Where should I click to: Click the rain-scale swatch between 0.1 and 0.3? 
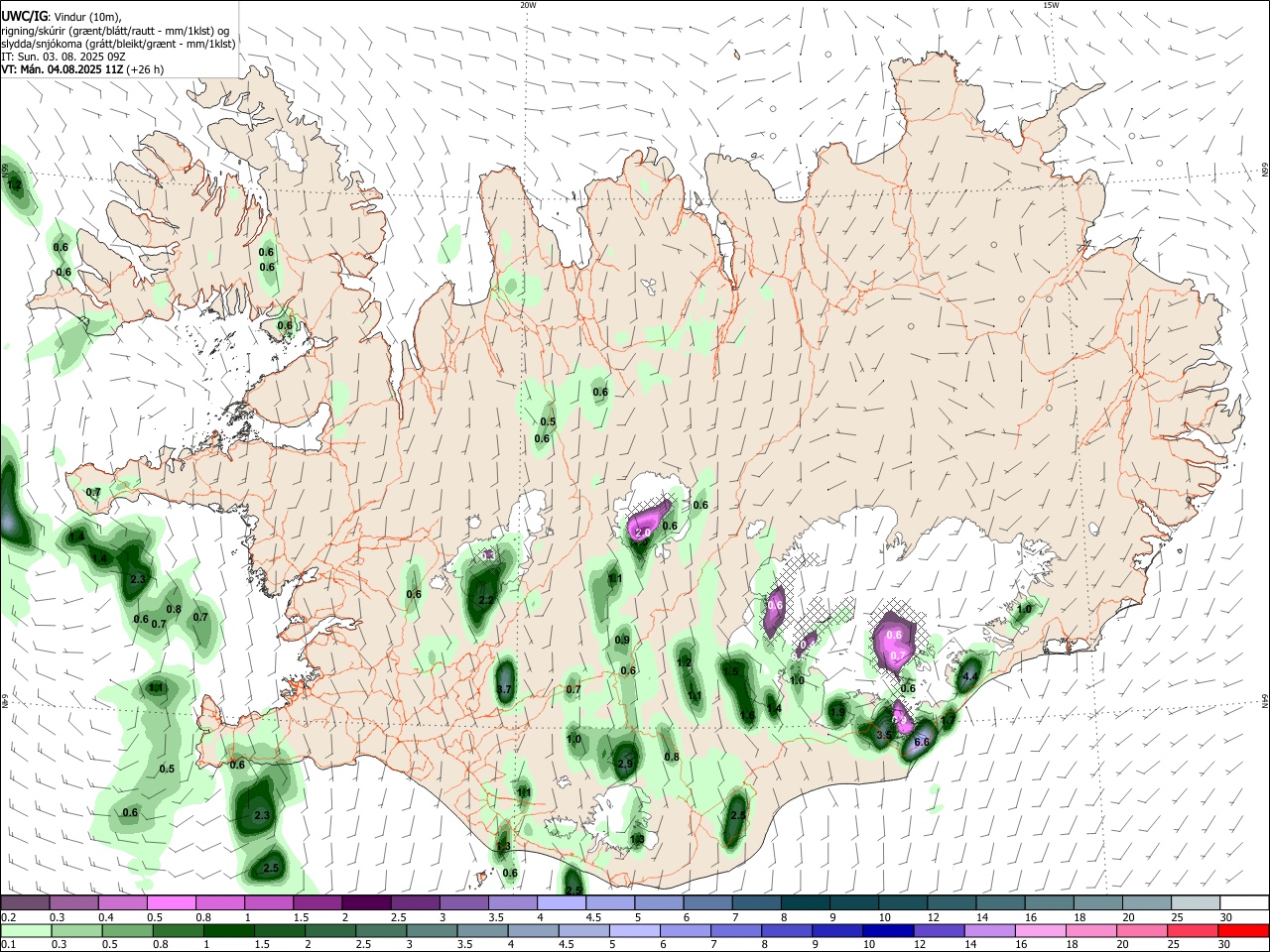tap(26, 931)
